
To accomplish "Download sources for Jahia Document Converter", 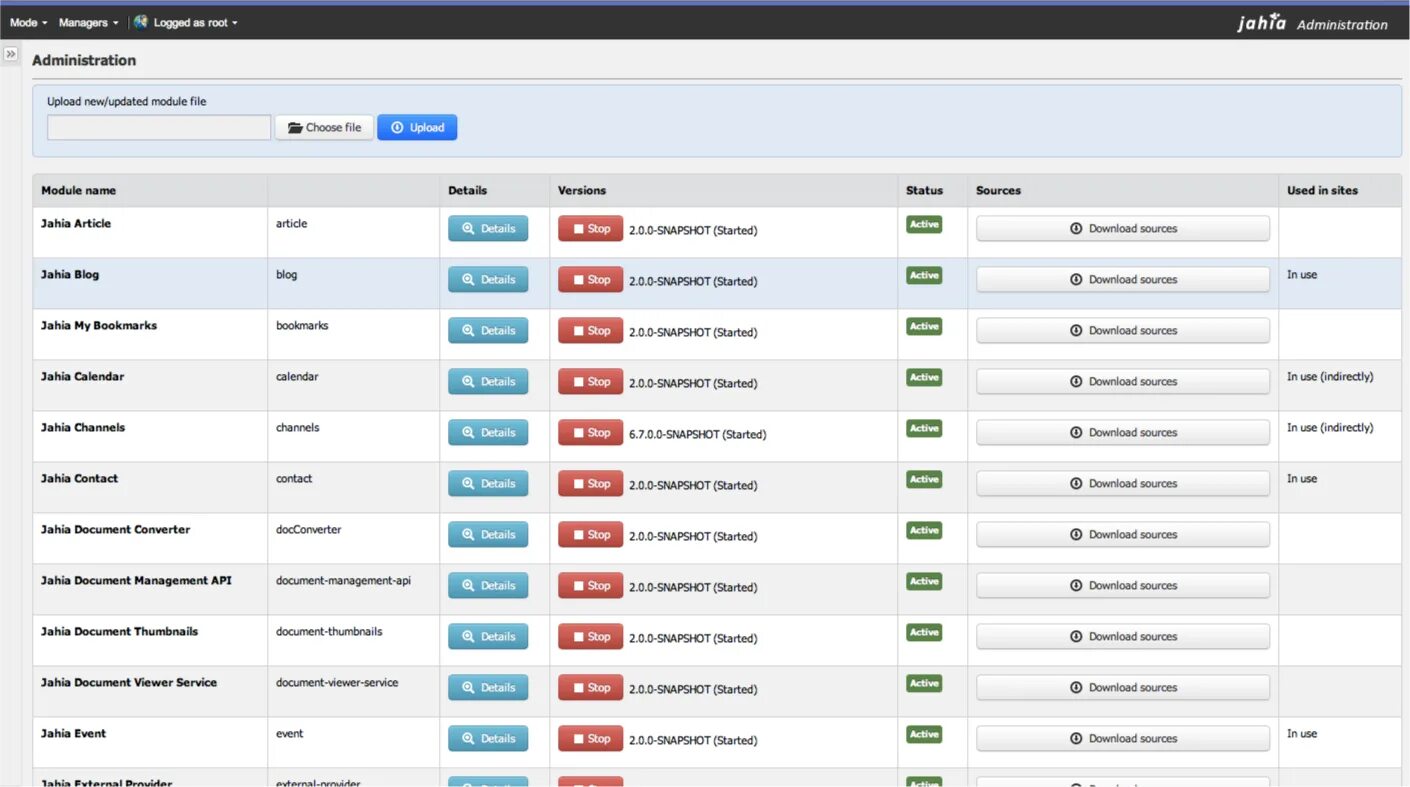I will tap(1123, 534).
